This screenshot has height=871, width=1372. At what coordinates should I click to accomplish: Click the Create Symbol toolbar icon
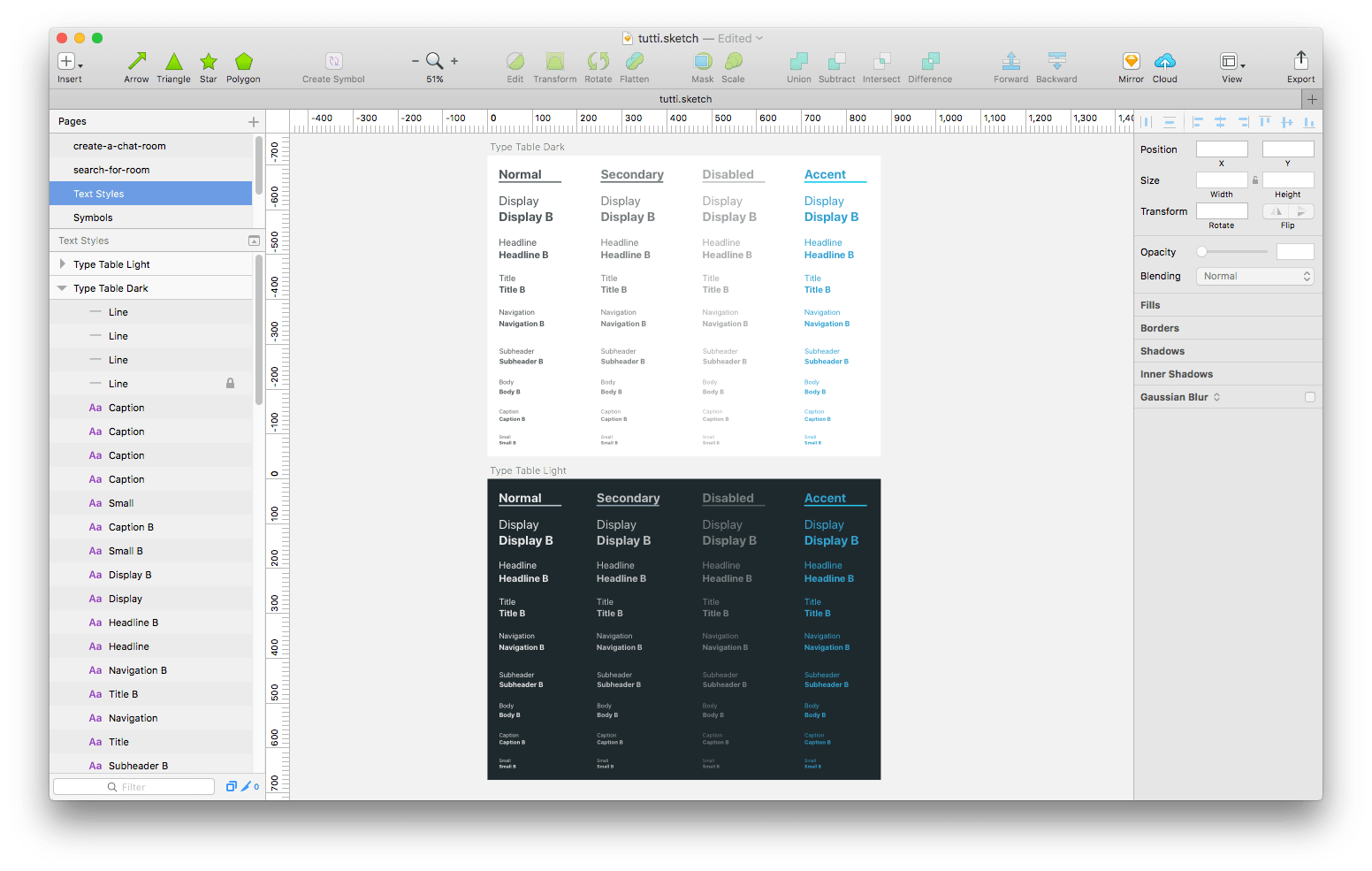click(334, 61)
